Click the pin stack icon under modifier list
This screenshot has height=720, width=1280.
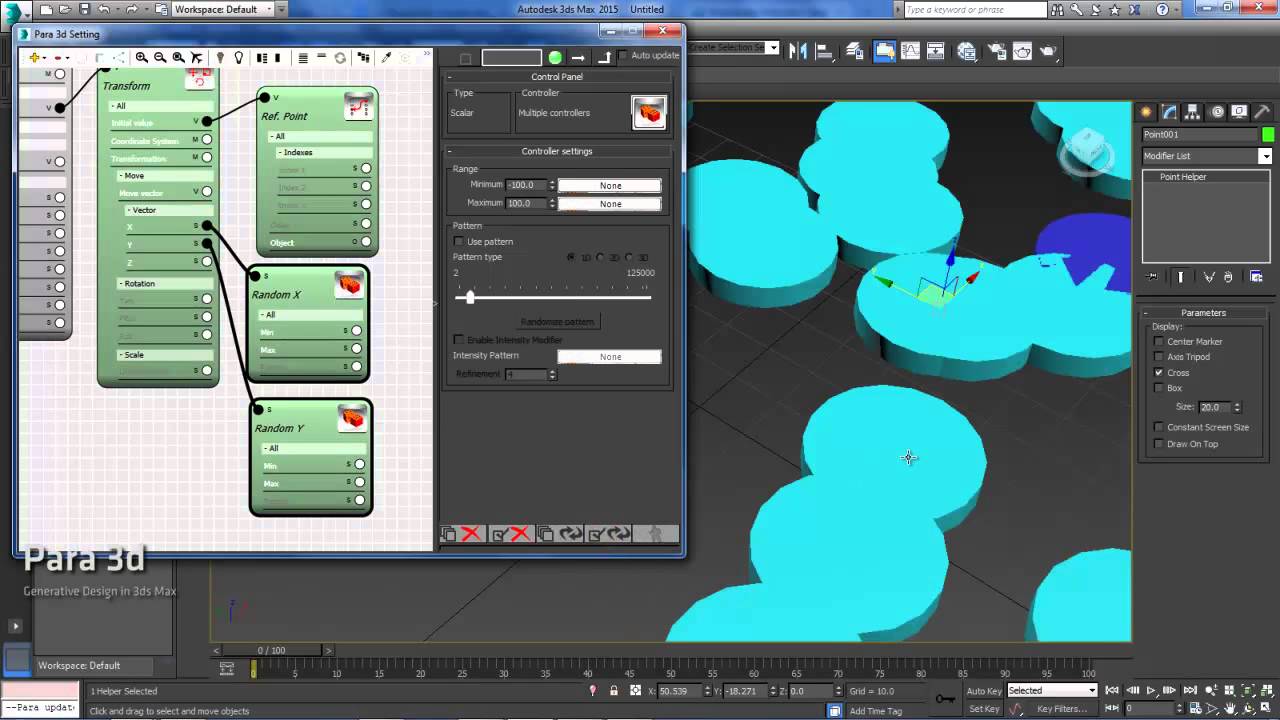pyautogui.click(x=1152, y=277)
